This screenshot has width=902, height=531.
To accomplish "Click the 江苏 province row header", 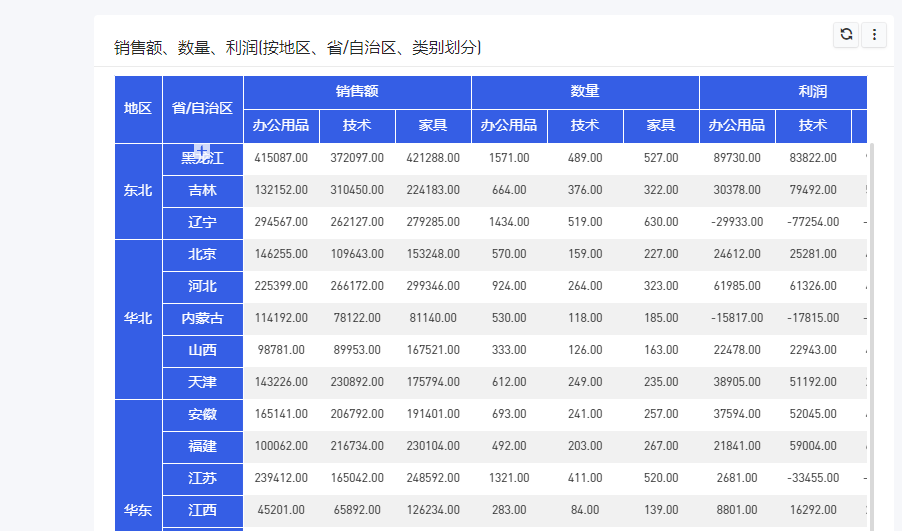I will click(x=202, y=479).
